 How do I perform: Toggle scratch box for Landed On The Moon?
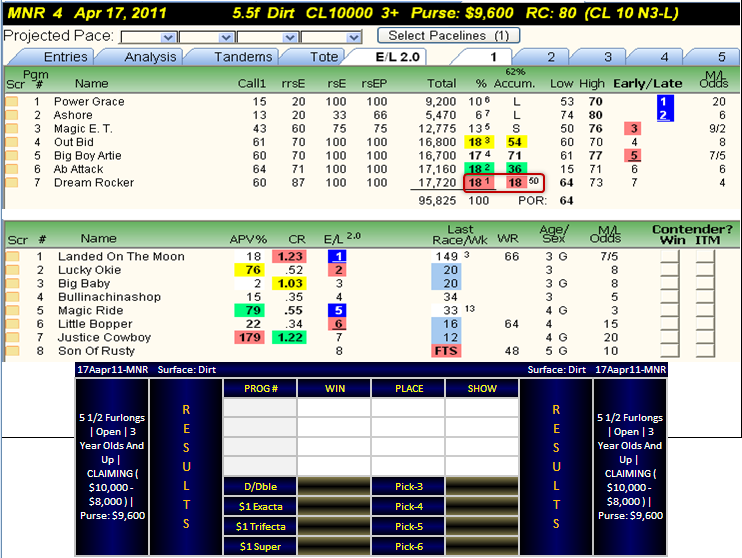click(x=13, y=257)
